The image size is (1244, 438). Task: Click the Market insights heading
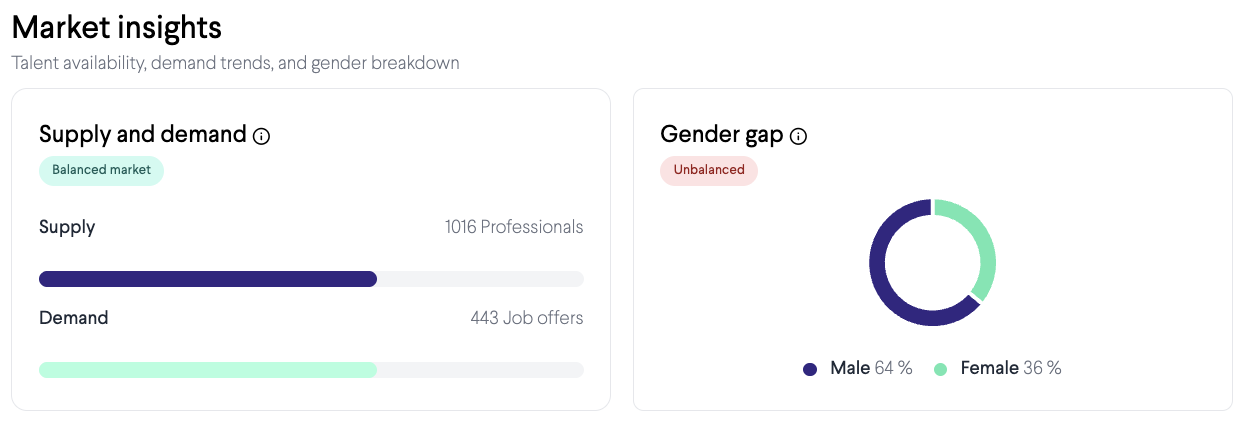click(x=117, y=26)
